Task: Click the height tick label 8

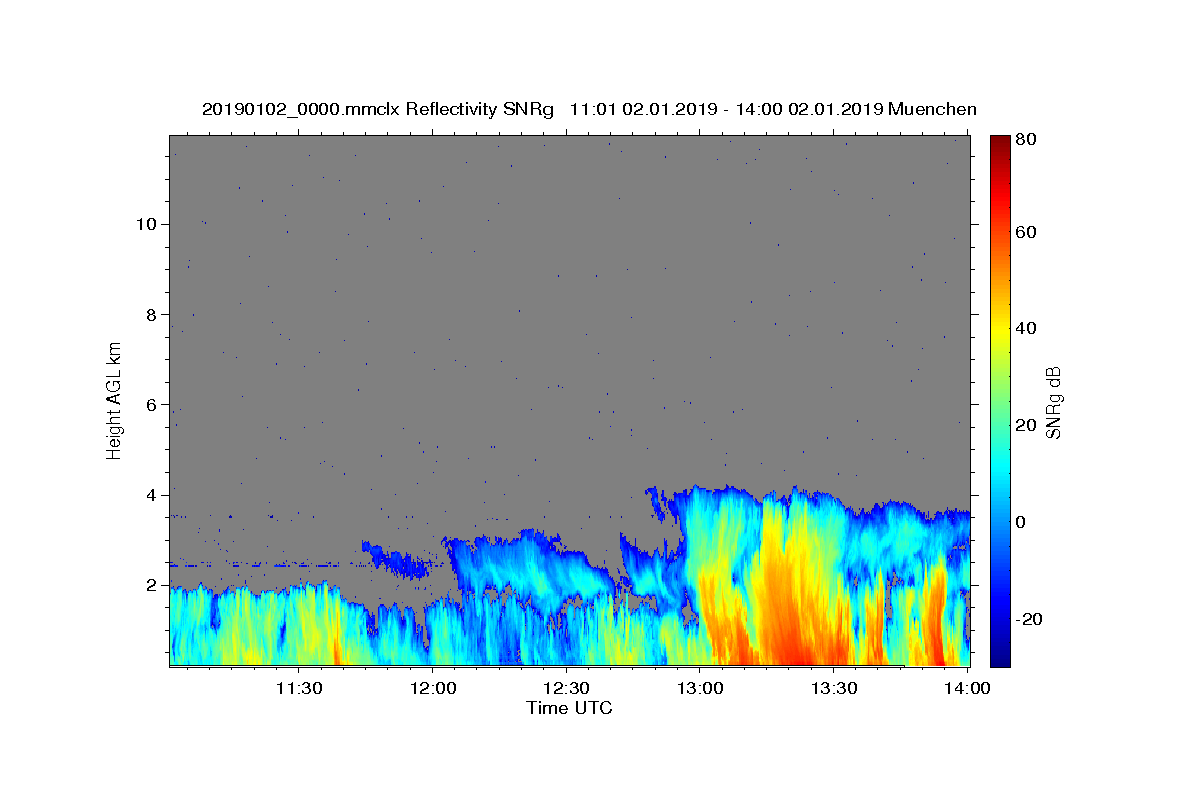Action: click(149, 314)
